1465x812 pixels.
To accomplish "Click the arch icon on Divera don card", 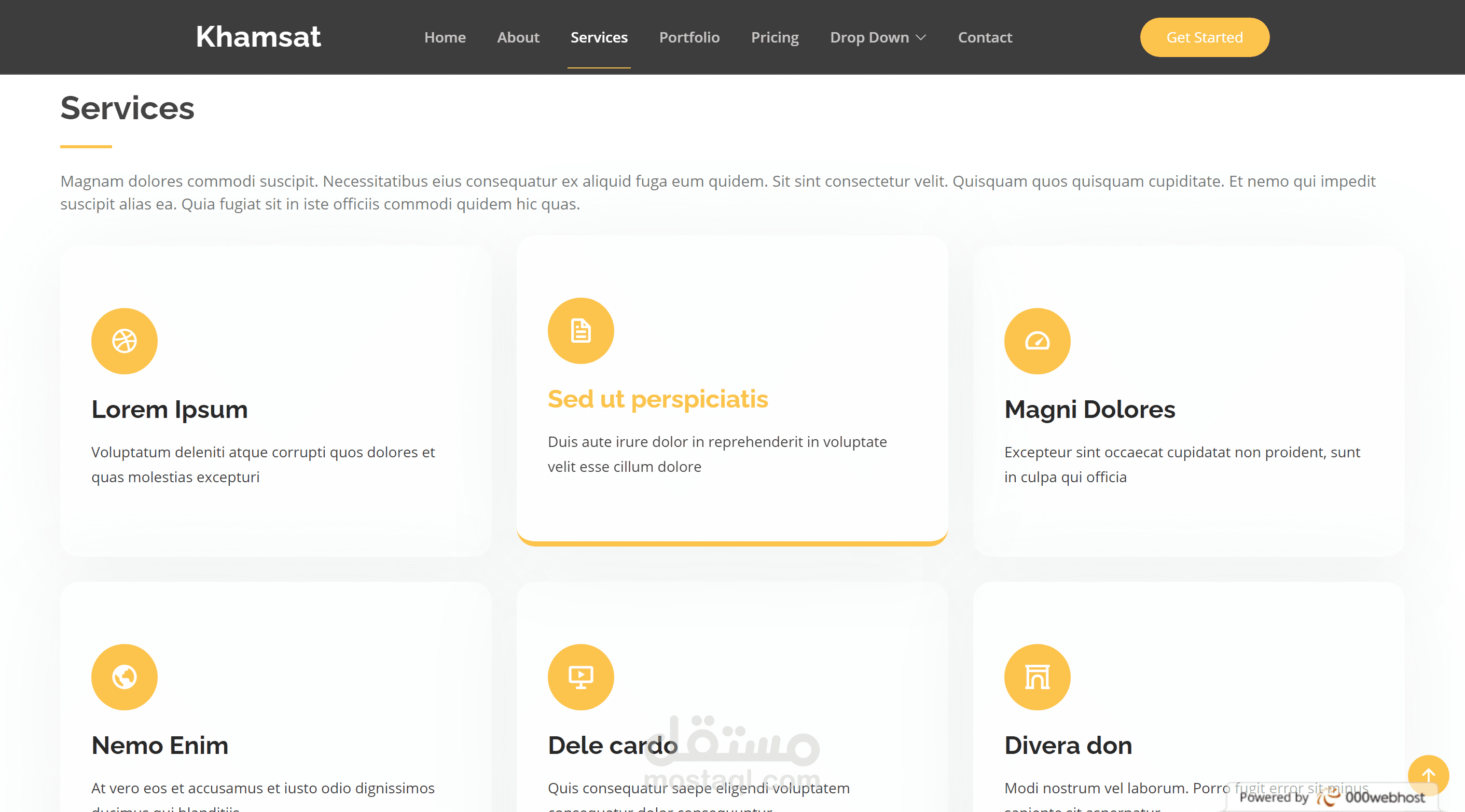I will [x=1037, y=677].
